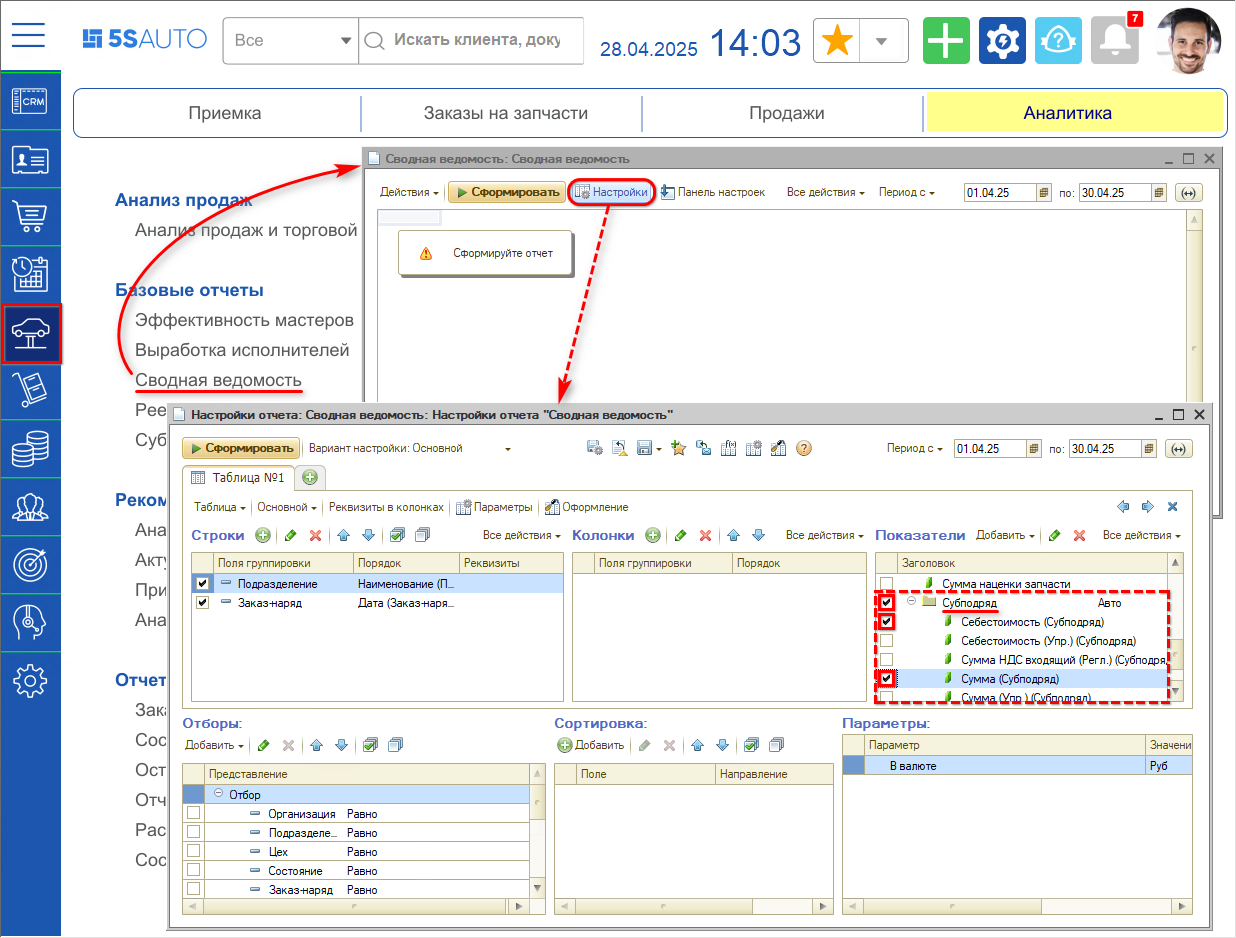The image size is (1236, 938).
Task: Click the shopping cart sidebar icon
Action: [x=30, y=216]
